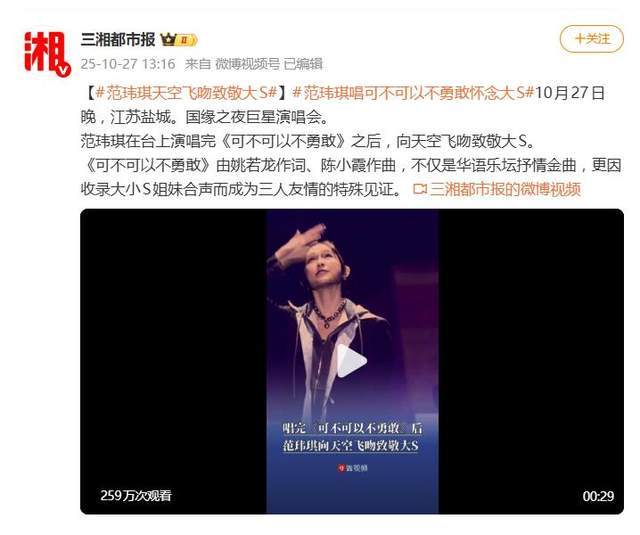Open hashtag #范玮琪天空飞吻致敬大S#
This screenshot has height=535, width=640.
click(x=187, y=93)
